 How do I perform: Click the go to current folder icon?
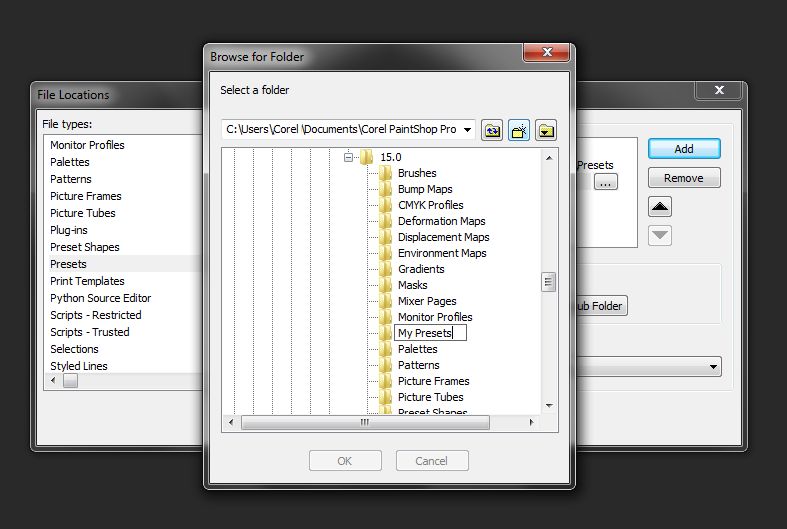point(546,130)
